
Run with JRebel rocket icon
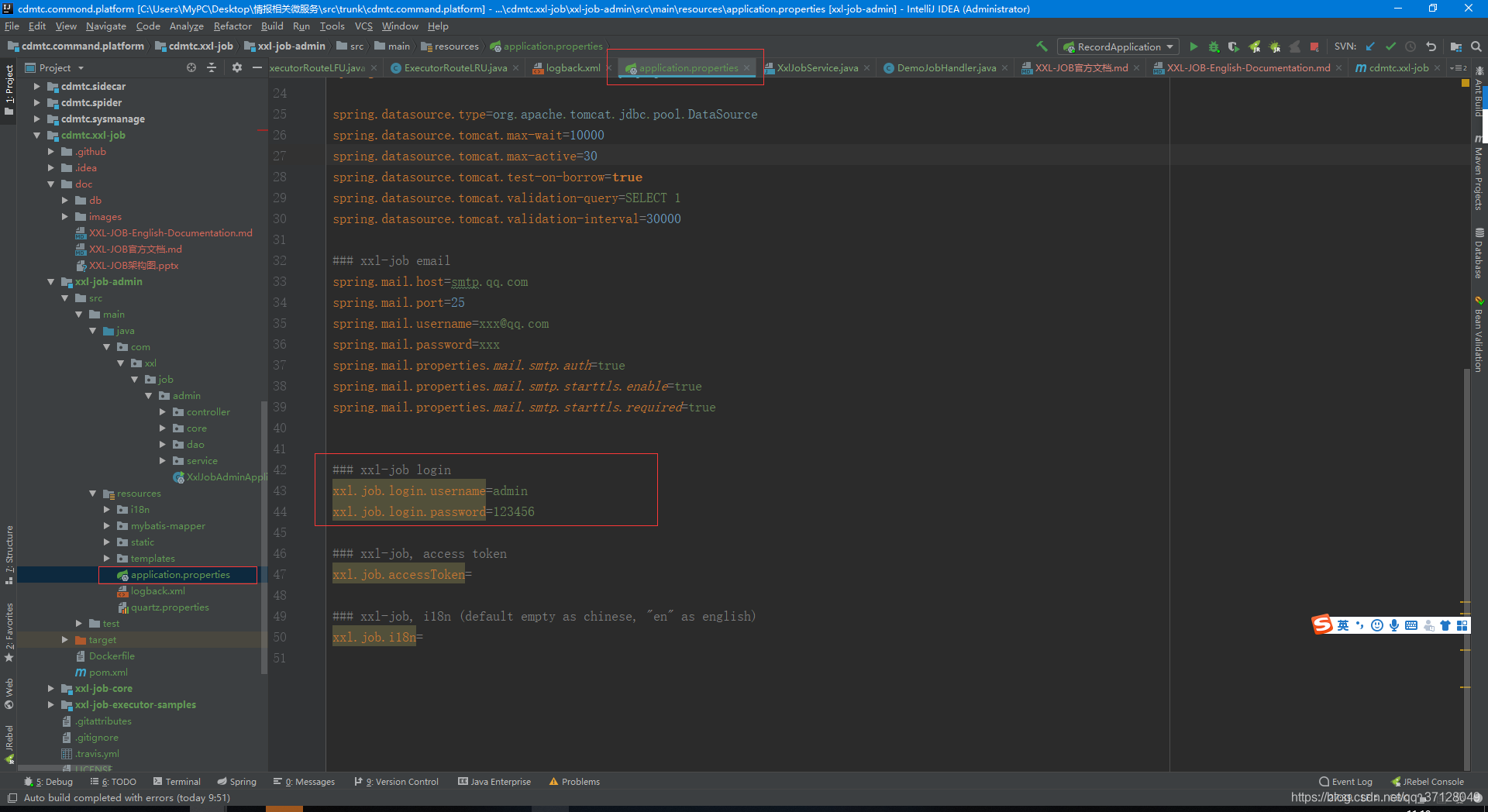(x=1254, y=46)
